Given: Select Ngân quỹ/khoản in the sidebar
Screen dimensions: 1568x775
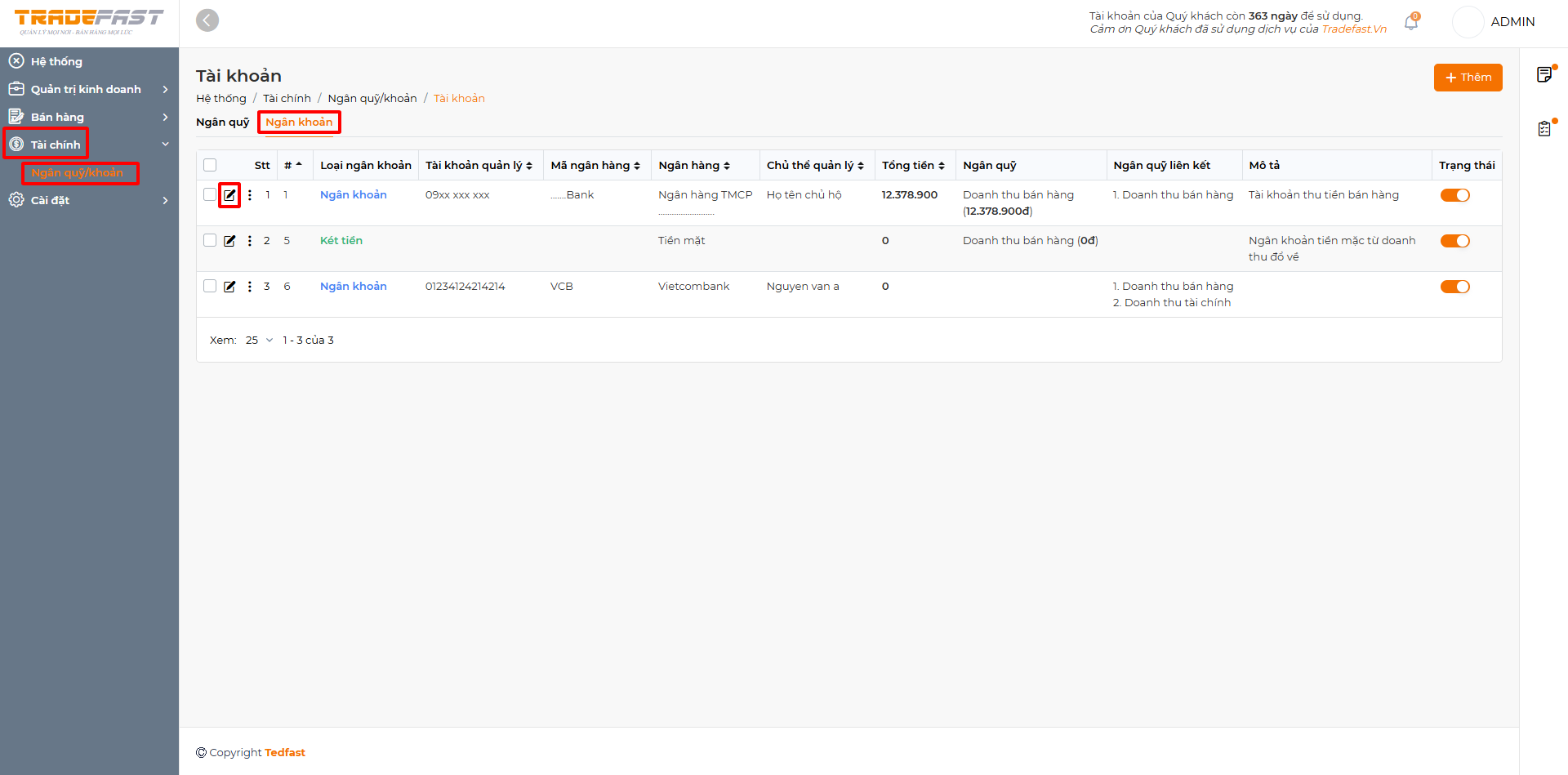Looking at the screenshot, I should 78,173.
